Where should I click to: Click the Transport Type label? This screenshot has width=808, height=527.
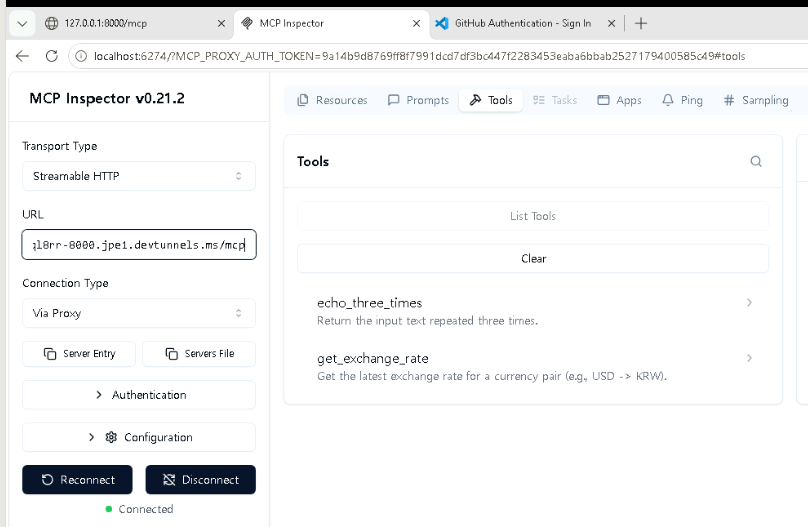point(60,146)
